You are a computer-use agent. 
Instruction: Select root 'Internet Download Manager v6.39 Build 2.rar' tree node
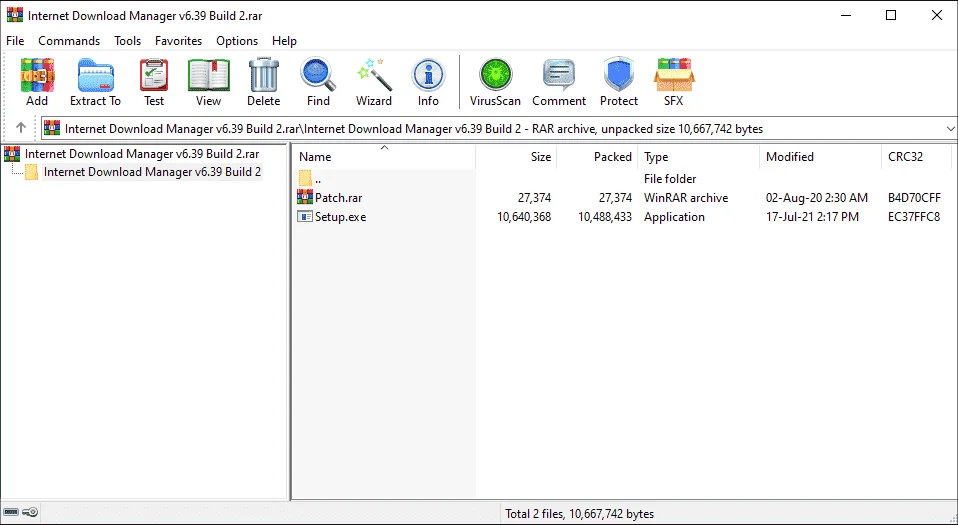click(142, 153)
